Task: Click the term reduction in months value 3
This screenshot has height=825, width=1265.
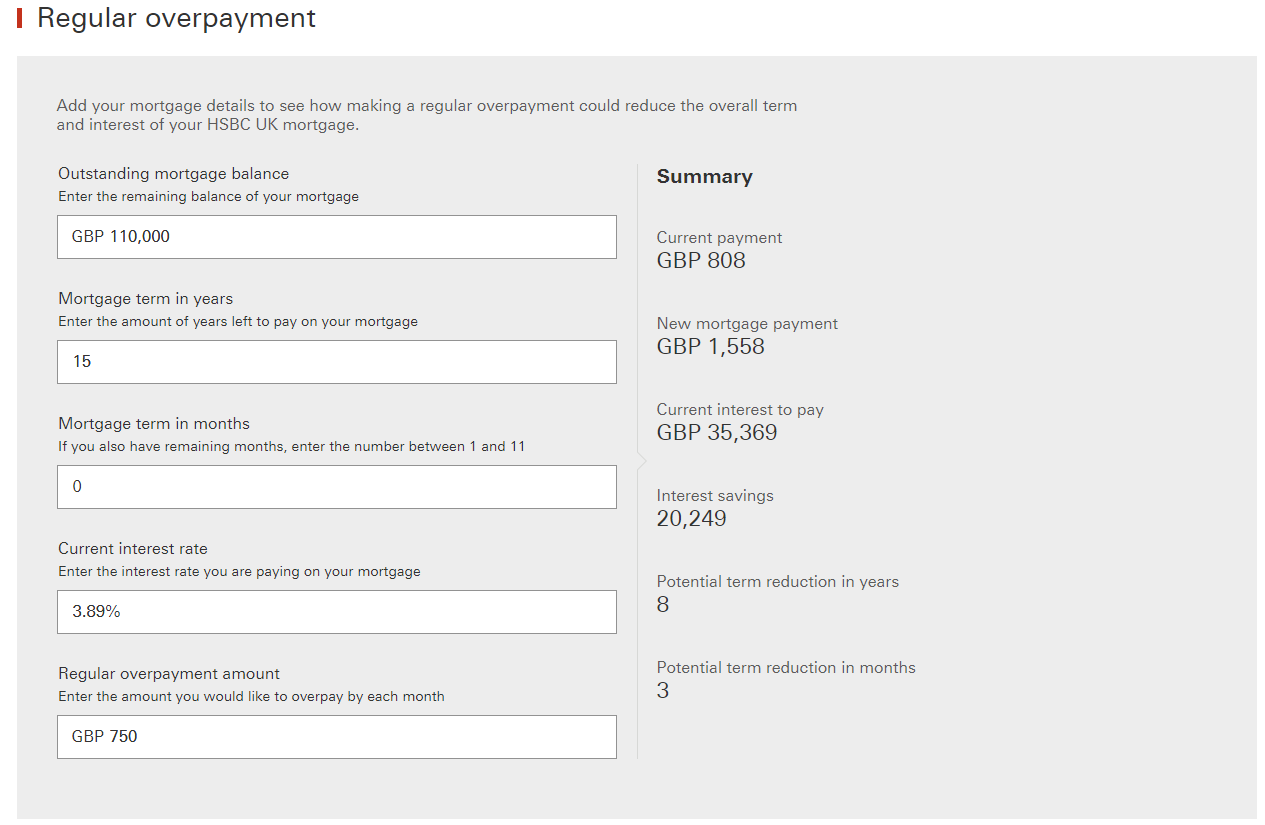Action: pos(663,691)
